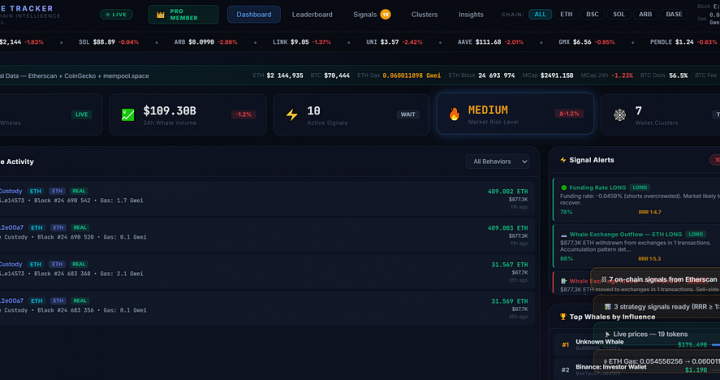The width and height of the screenshot is (720, 380).
Task: Filter chains by BASE
Action: 674,14
